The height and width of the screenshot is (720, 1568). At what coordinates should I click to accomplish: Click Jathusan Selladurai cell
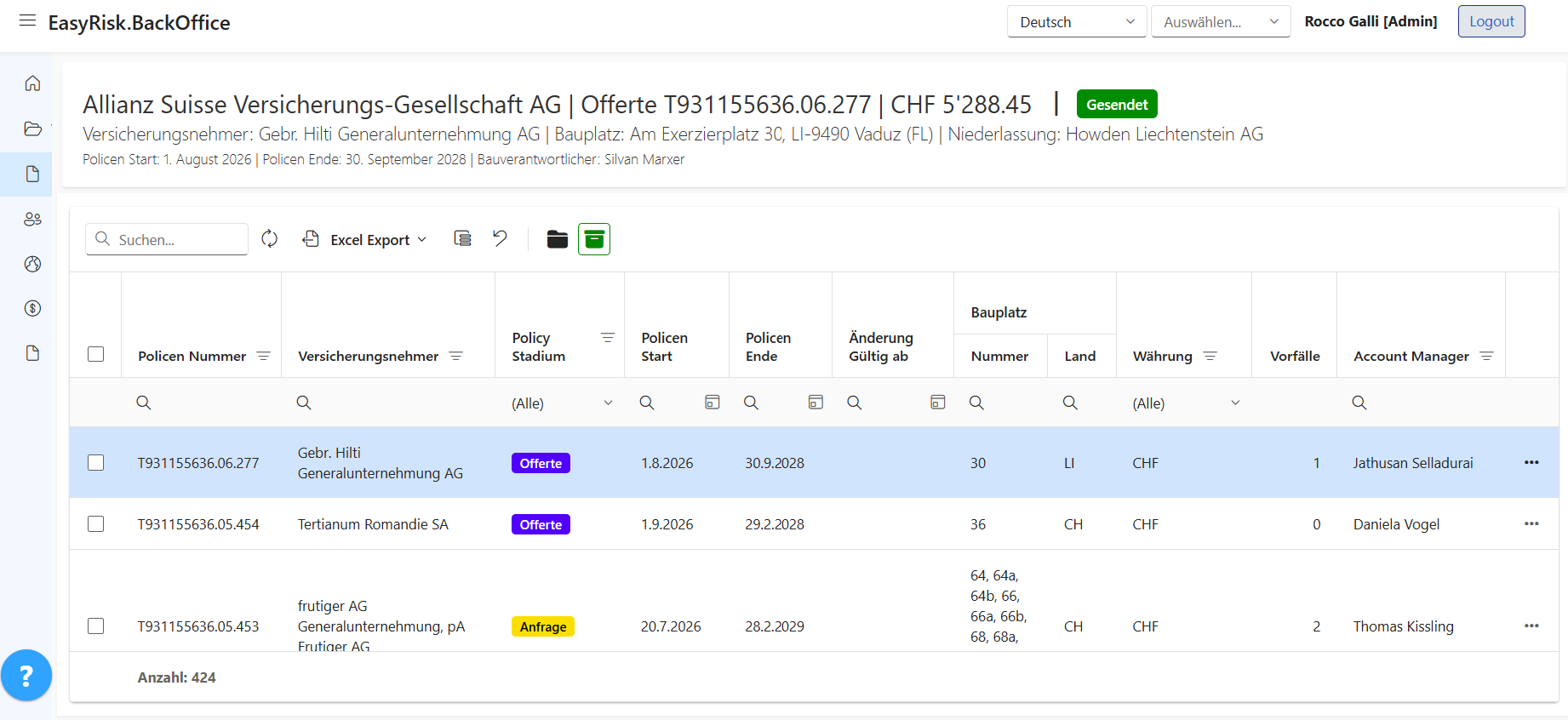click(1413, 463)
